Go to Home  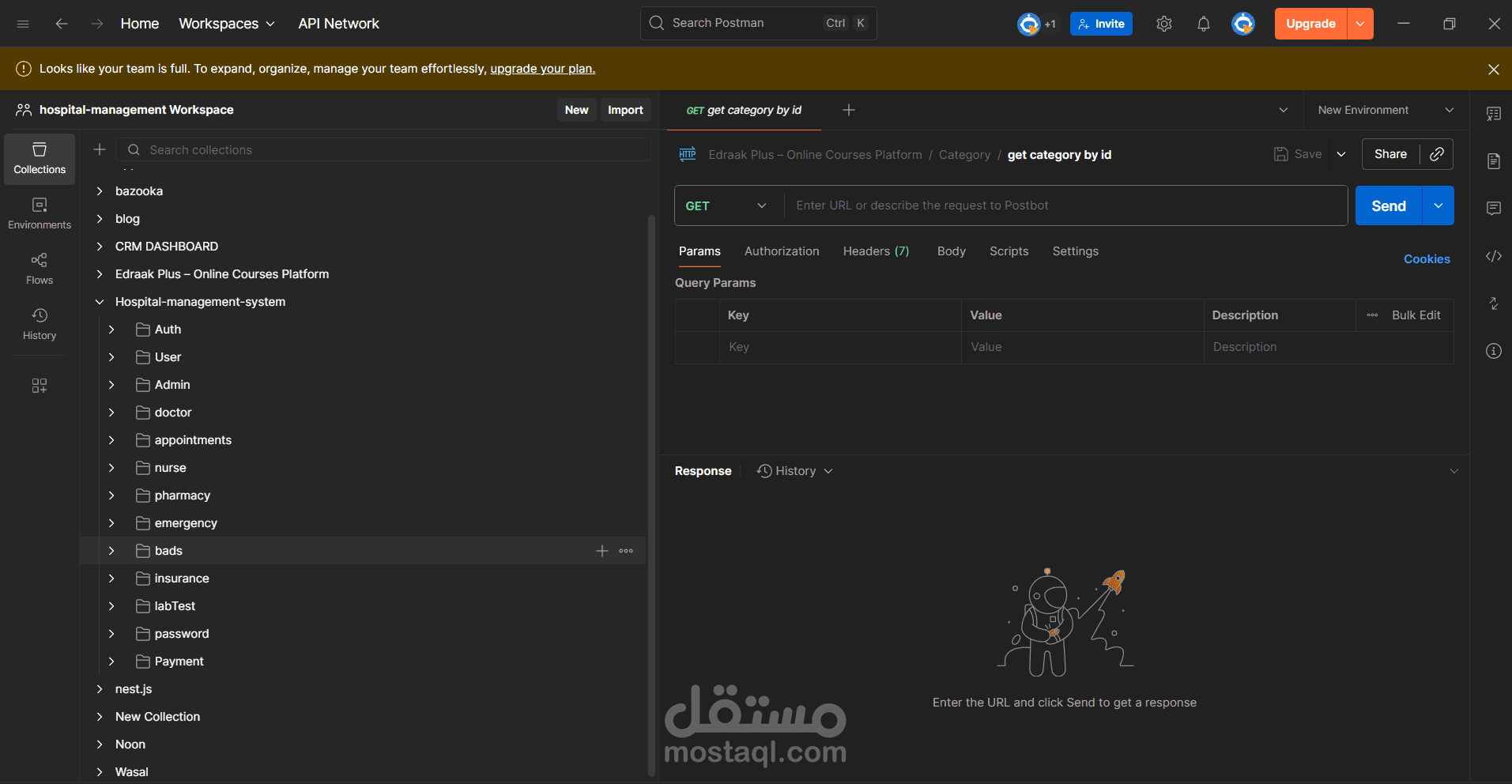(x=140, y=24)
